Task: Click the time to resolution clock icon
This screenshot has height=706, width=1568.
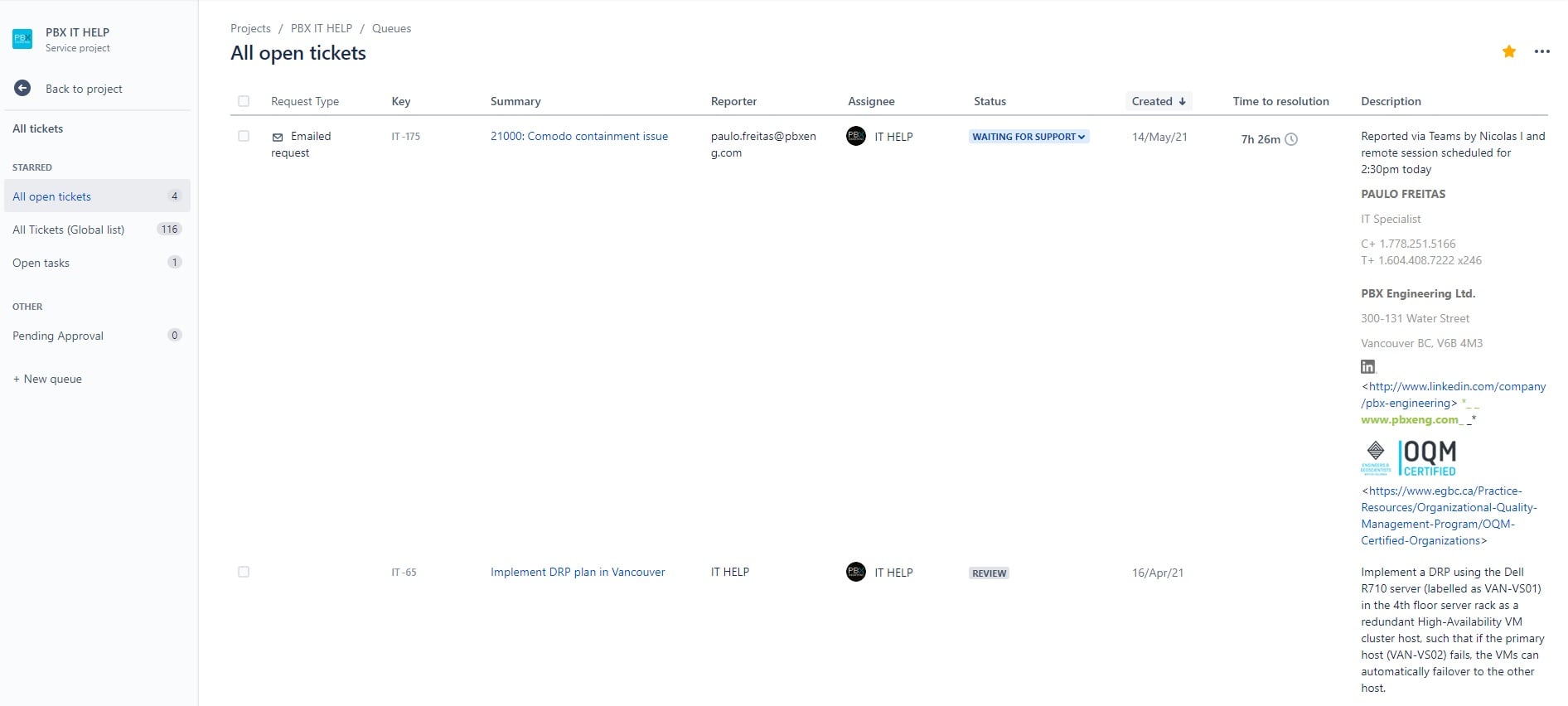Action: 1291,139
